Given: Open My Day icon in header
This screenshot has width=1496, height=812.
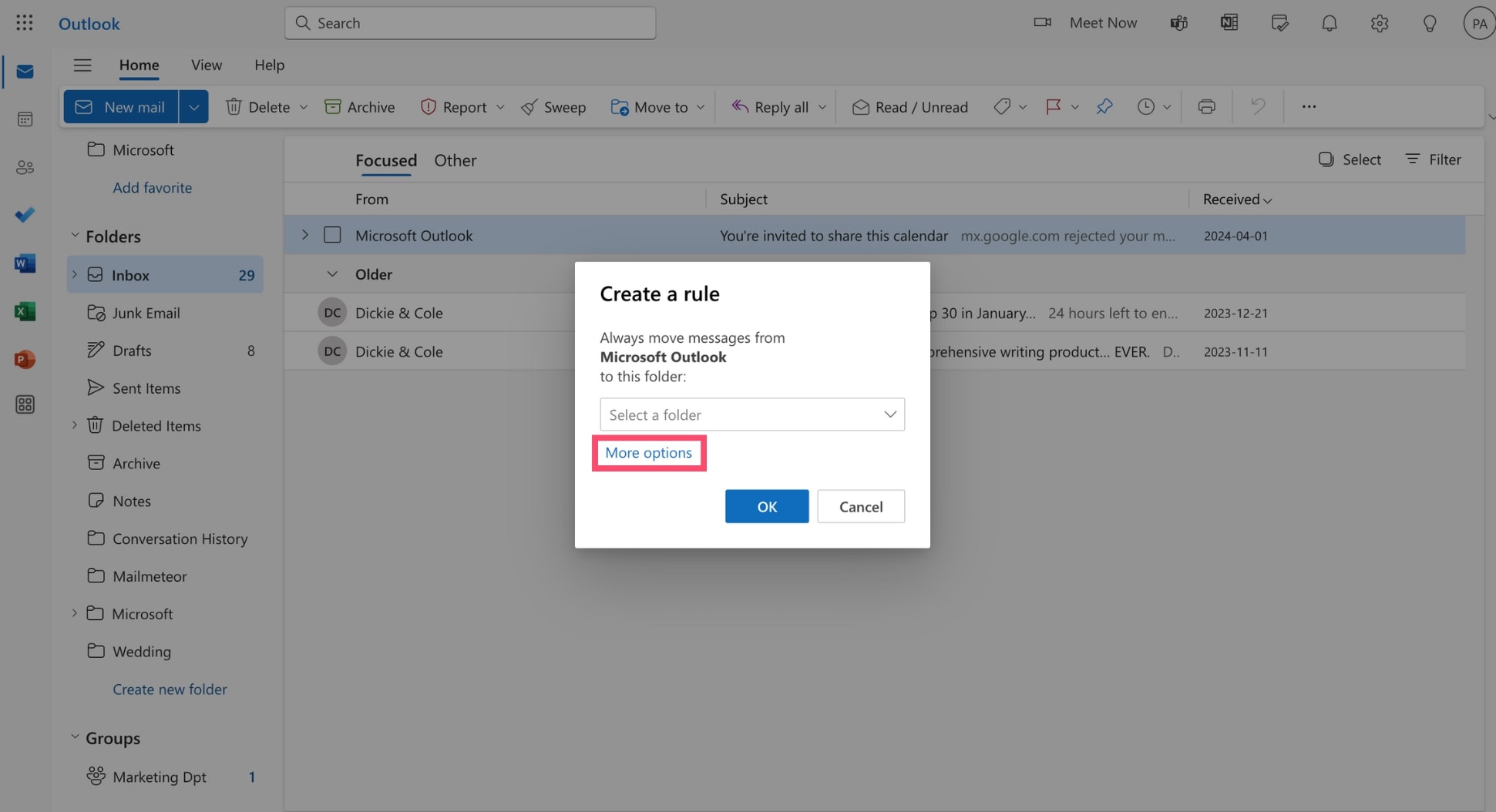Looking at the screenshot, I should click(1279, 23).
